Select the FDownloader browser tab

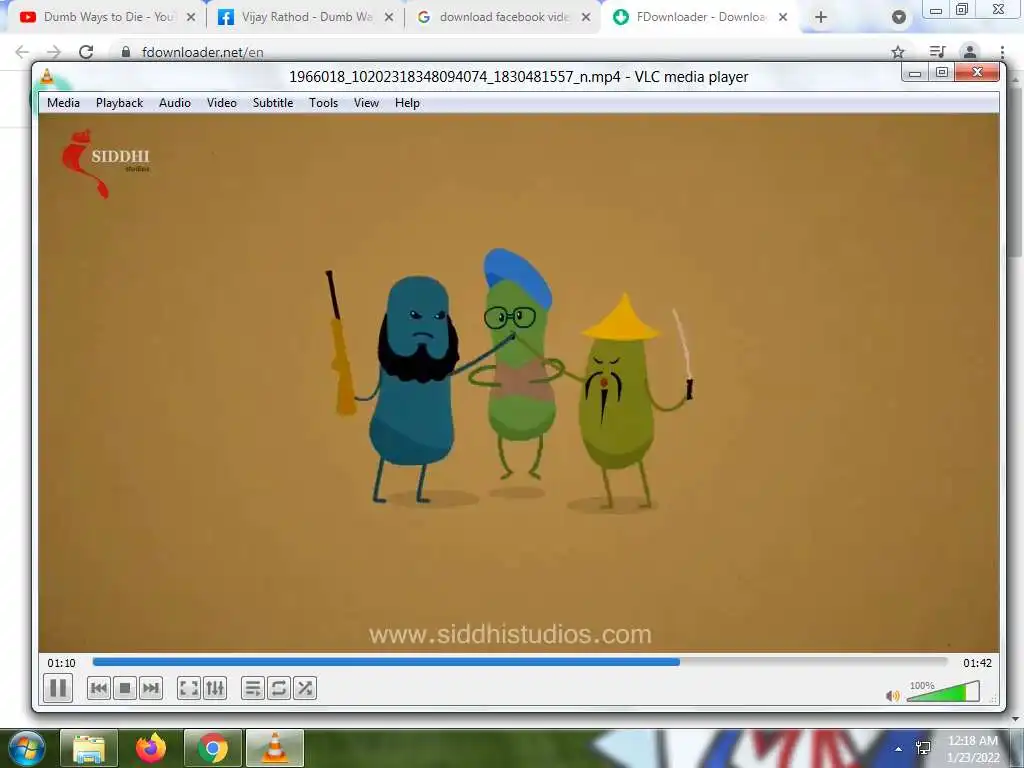[700, 17]
